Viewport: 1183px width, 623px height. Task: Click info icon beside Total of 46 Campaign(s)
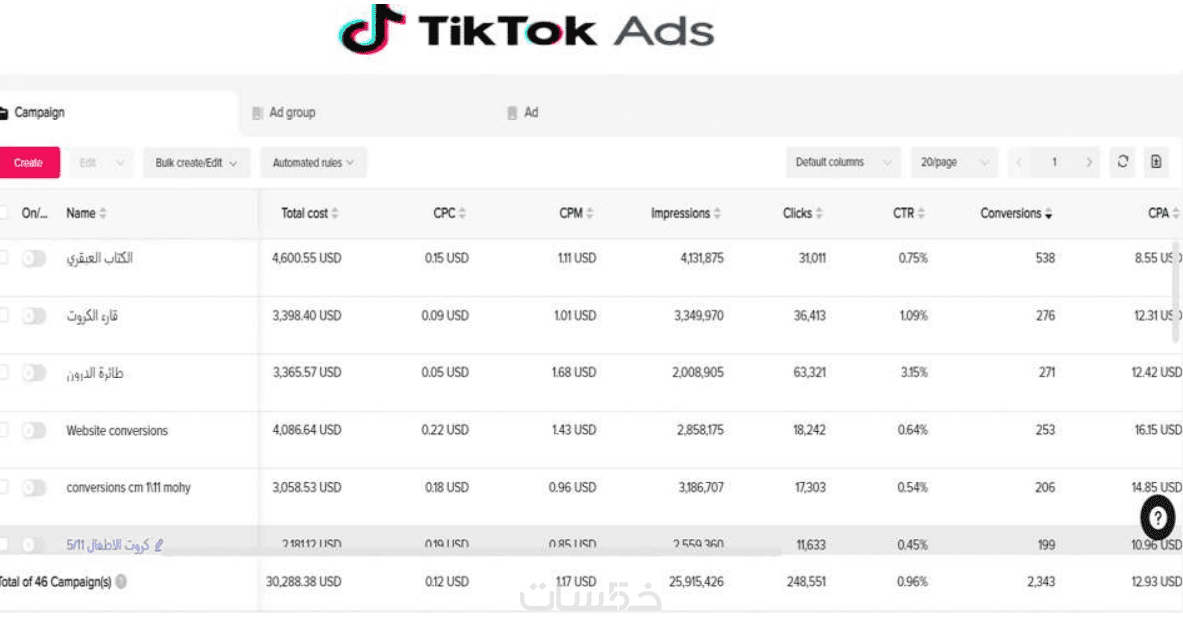pos(121,582)
